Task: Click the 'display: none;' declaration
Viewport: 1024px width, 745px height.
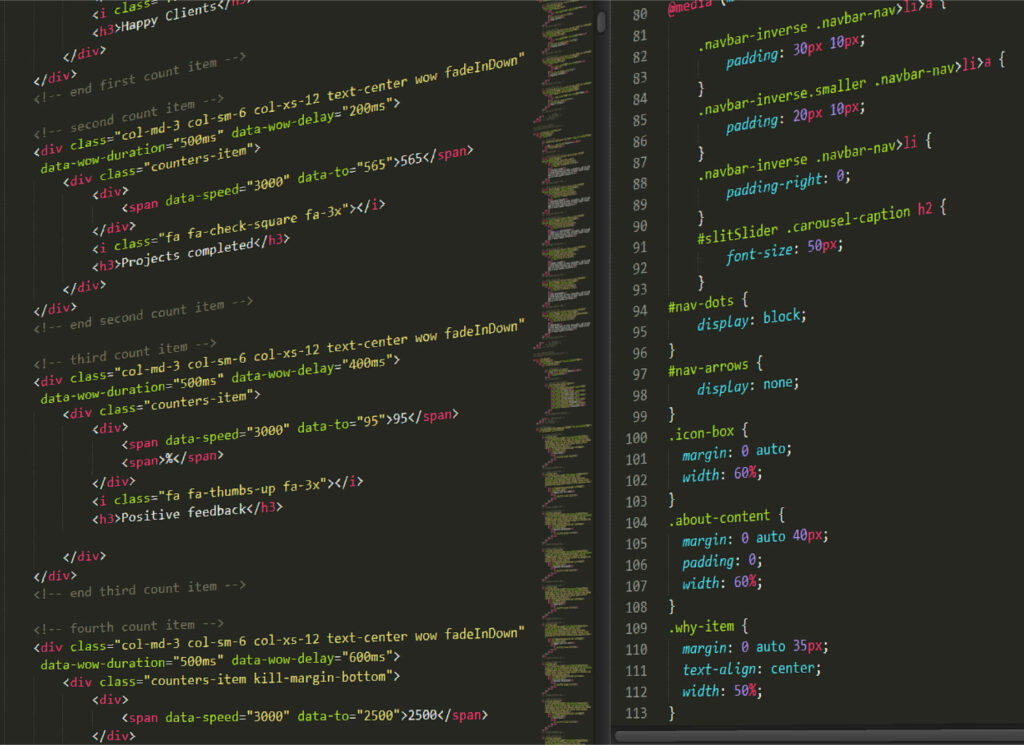Action: [x=748, y=385]
